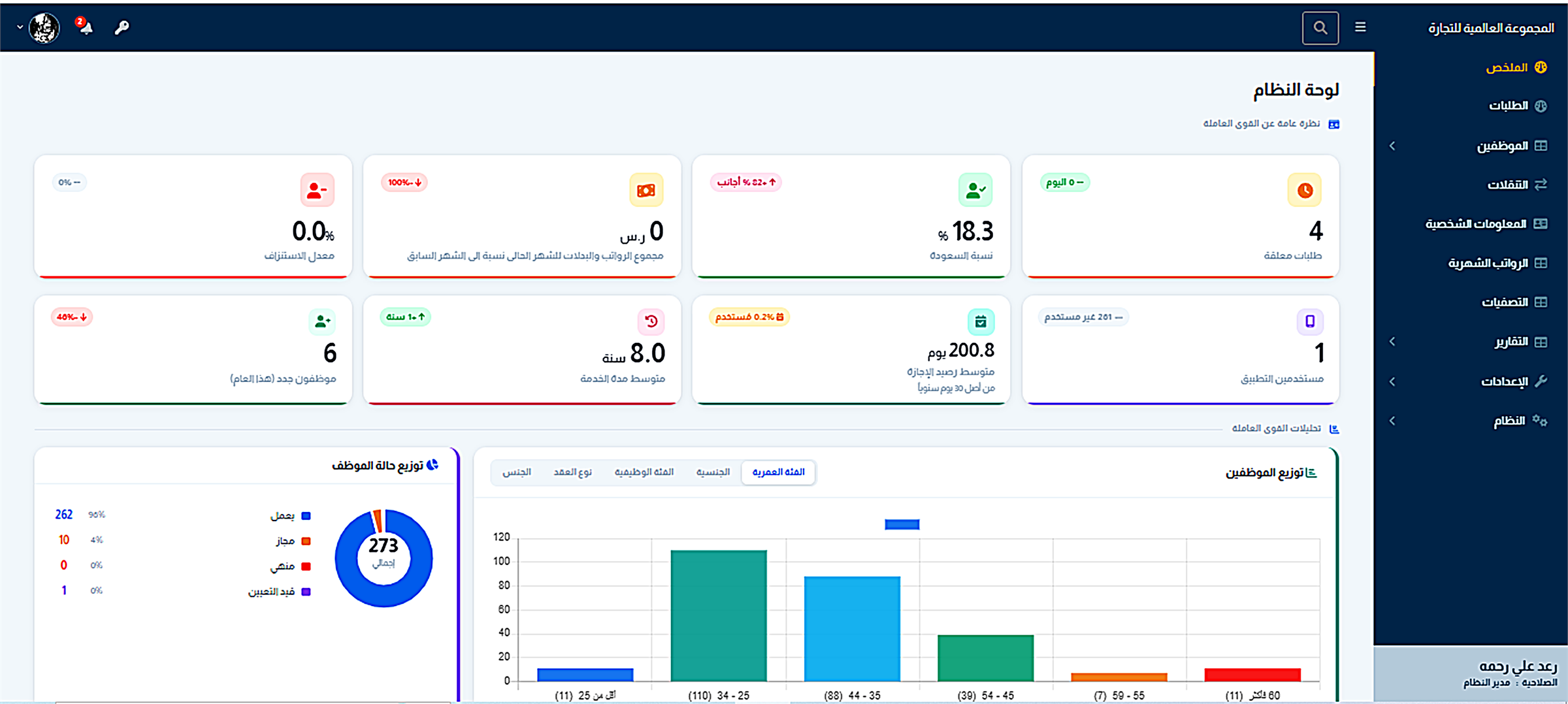
Task: Open the user avatar profile menu
Action: pyautogui.click(x=44, y=27)
